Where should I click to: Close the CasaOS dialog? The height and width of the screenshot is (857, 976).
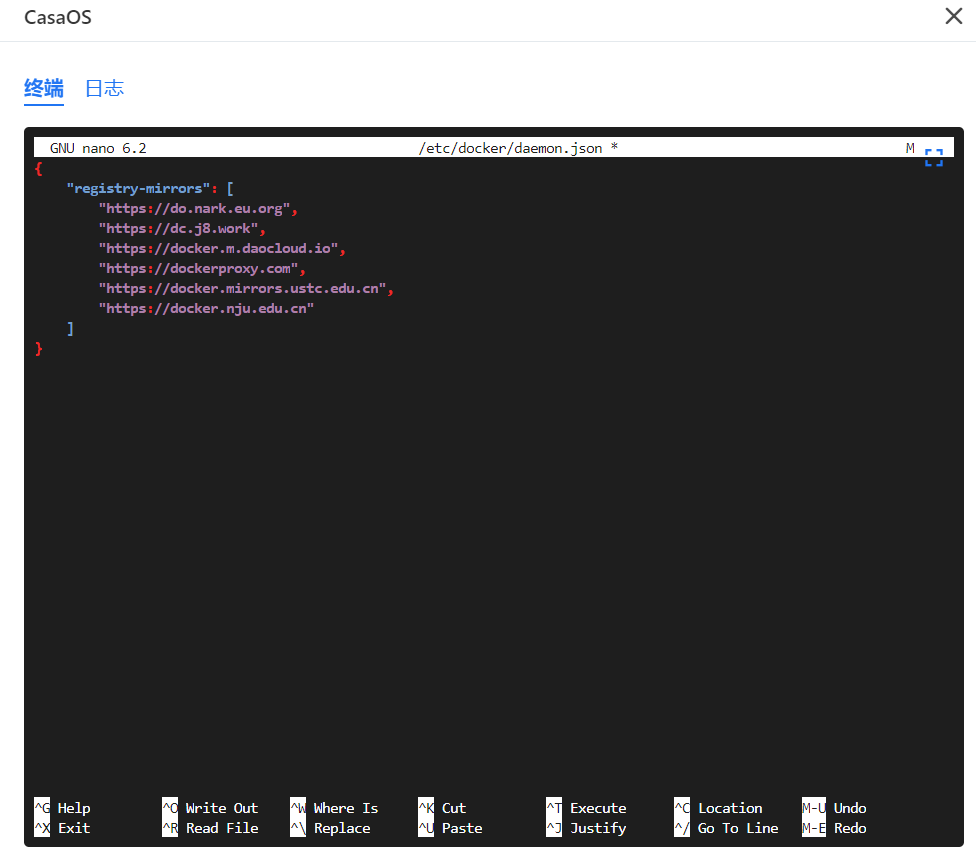pos(954,16)
